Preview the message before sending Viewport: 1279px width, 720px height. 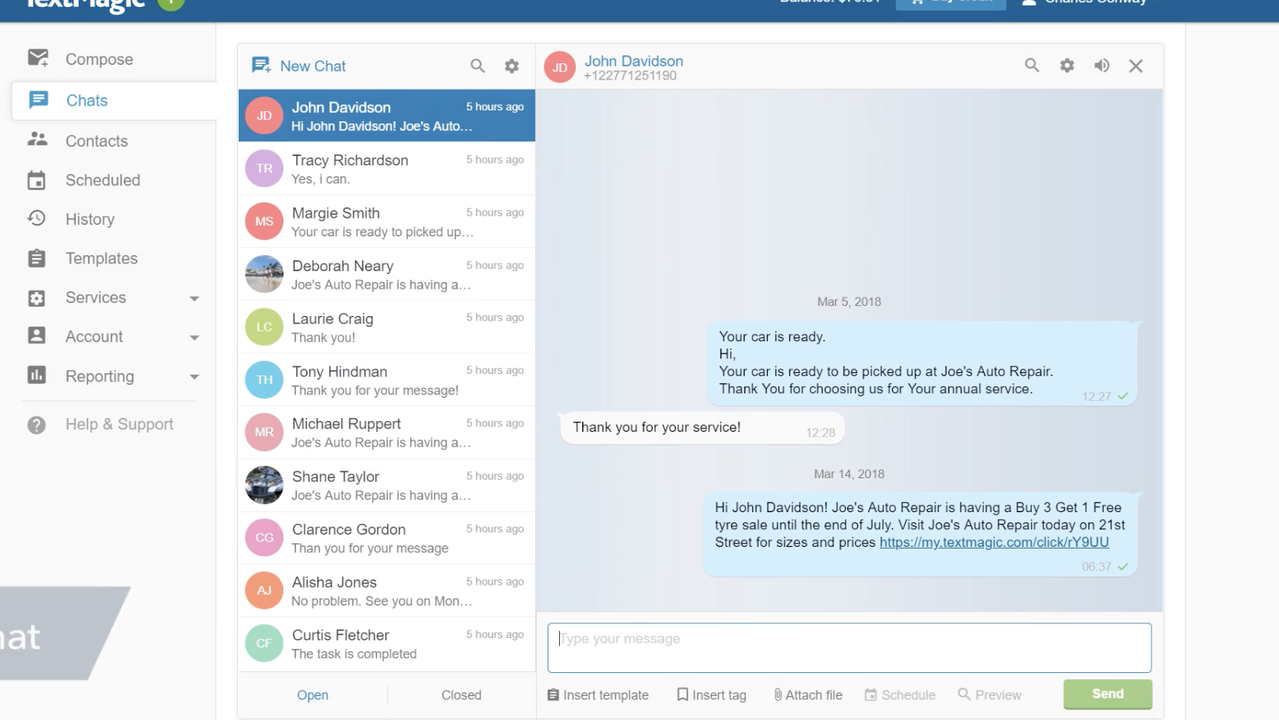[x=989, y=694]
